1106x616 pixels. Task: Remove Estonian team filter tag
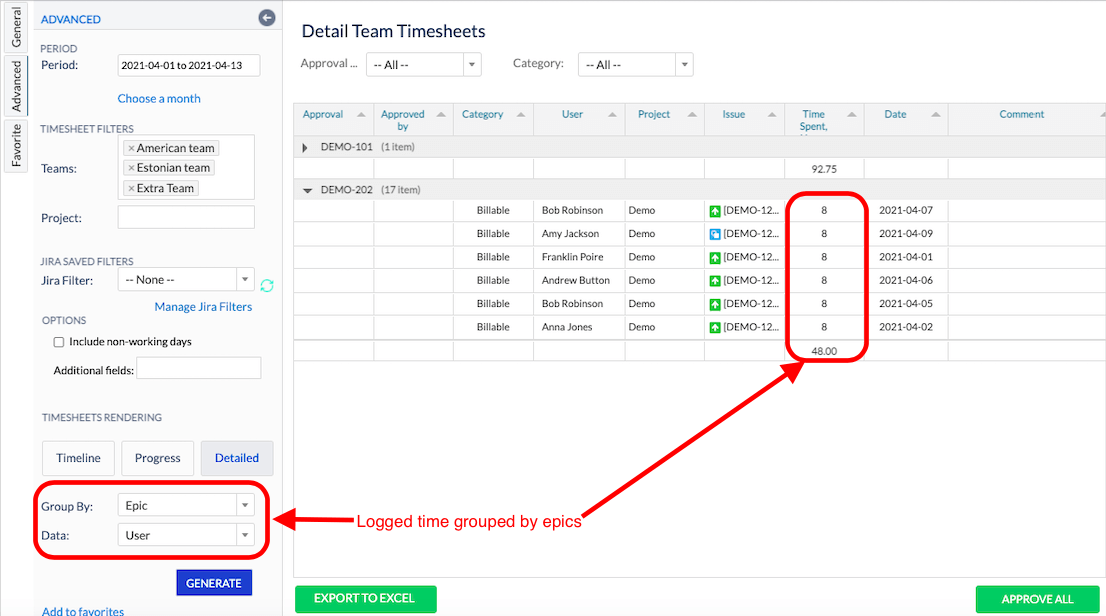tap(131, 168)
